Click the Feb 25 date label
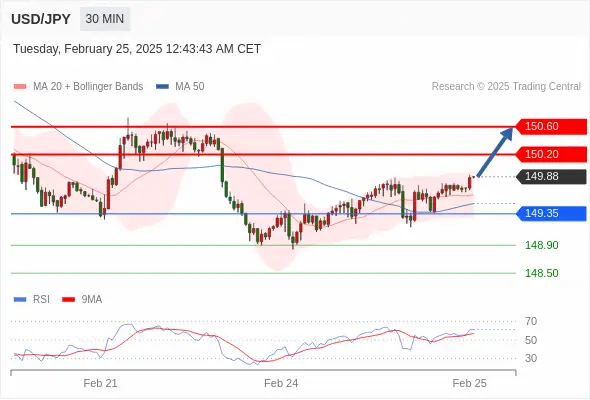 [470, 383]
